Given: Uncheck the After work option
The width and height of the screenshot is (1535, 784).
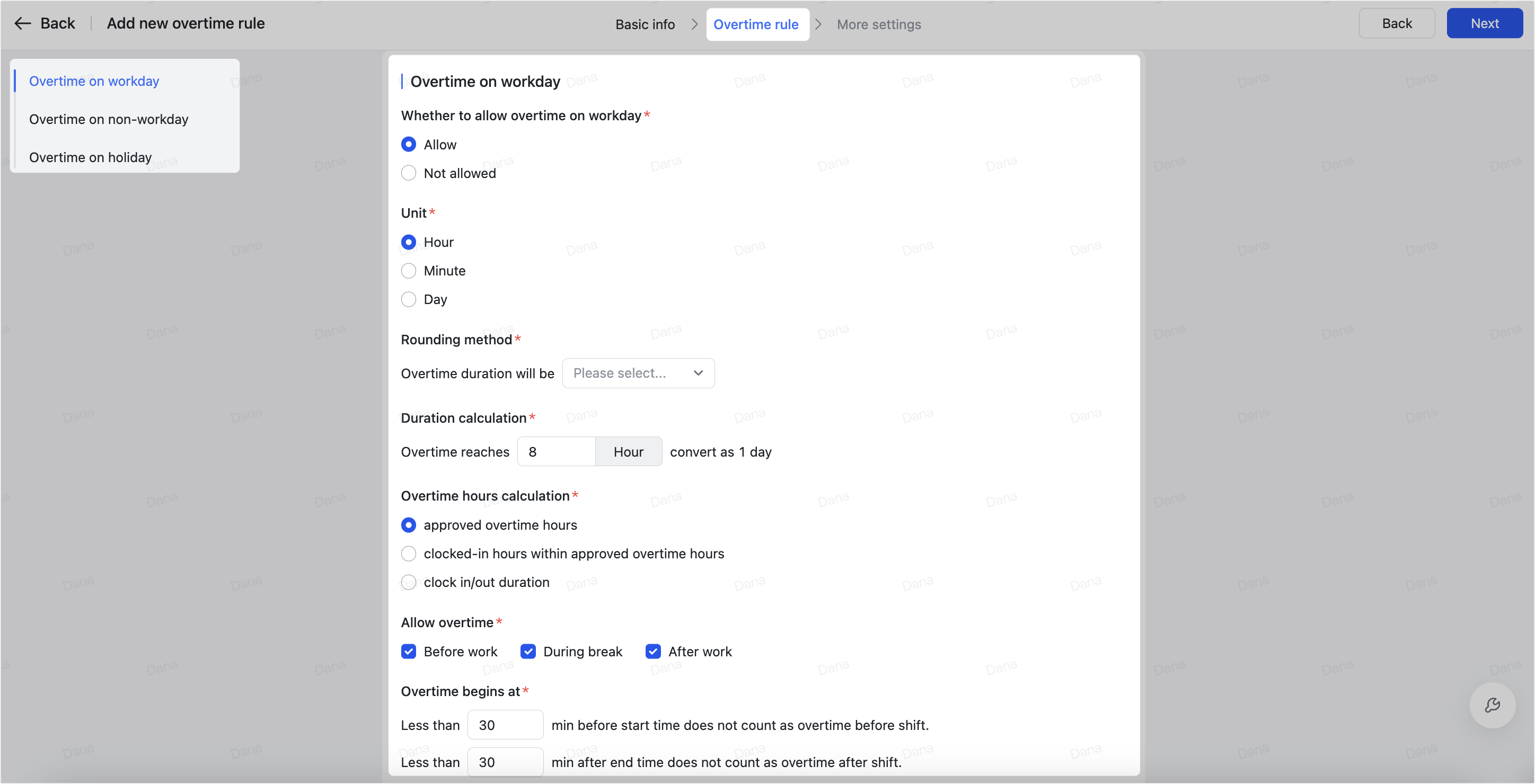Looking at the screenshot, I should [x=653, y=651].
